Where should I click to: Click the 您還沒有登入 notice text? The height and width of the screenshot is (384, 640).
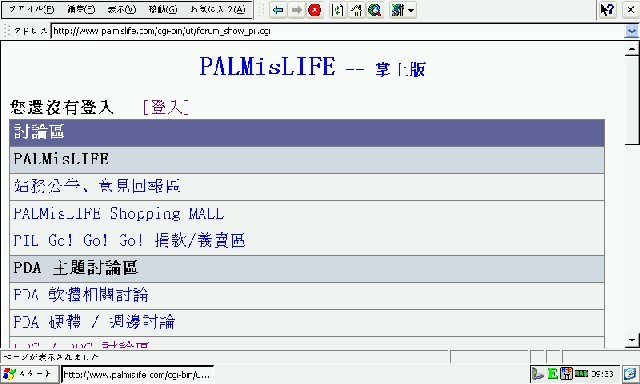[62, 107]
